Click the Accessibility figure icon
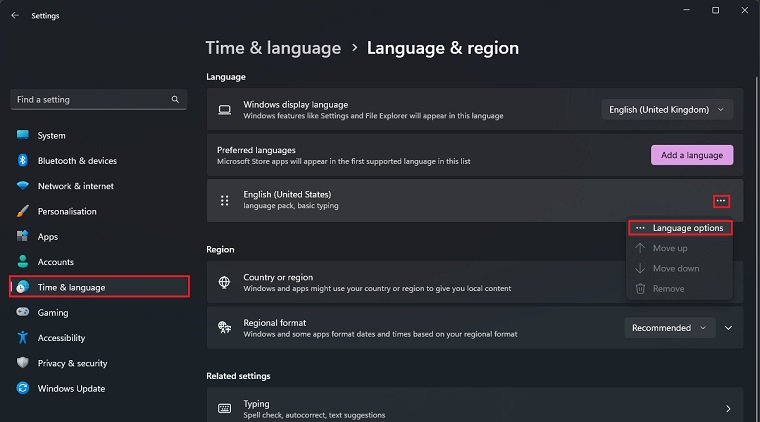Screen dimensions: 760x422 (x=23, y=337)
